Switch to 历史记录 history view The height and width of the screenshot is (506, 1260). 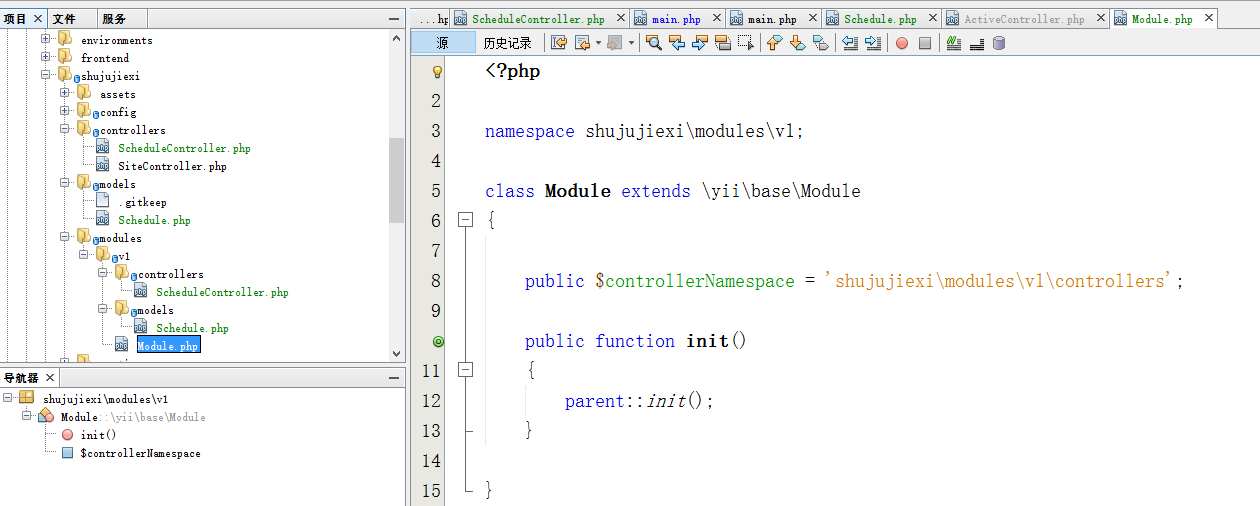(x=508, y=43)
